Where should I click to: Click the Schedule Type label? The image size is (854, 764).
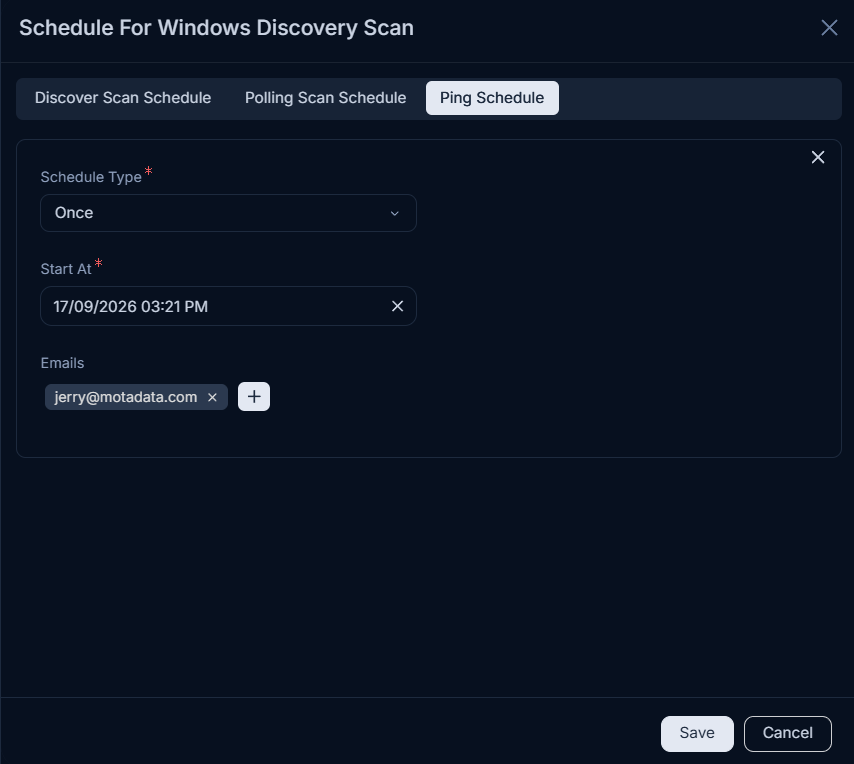(91, 177)
